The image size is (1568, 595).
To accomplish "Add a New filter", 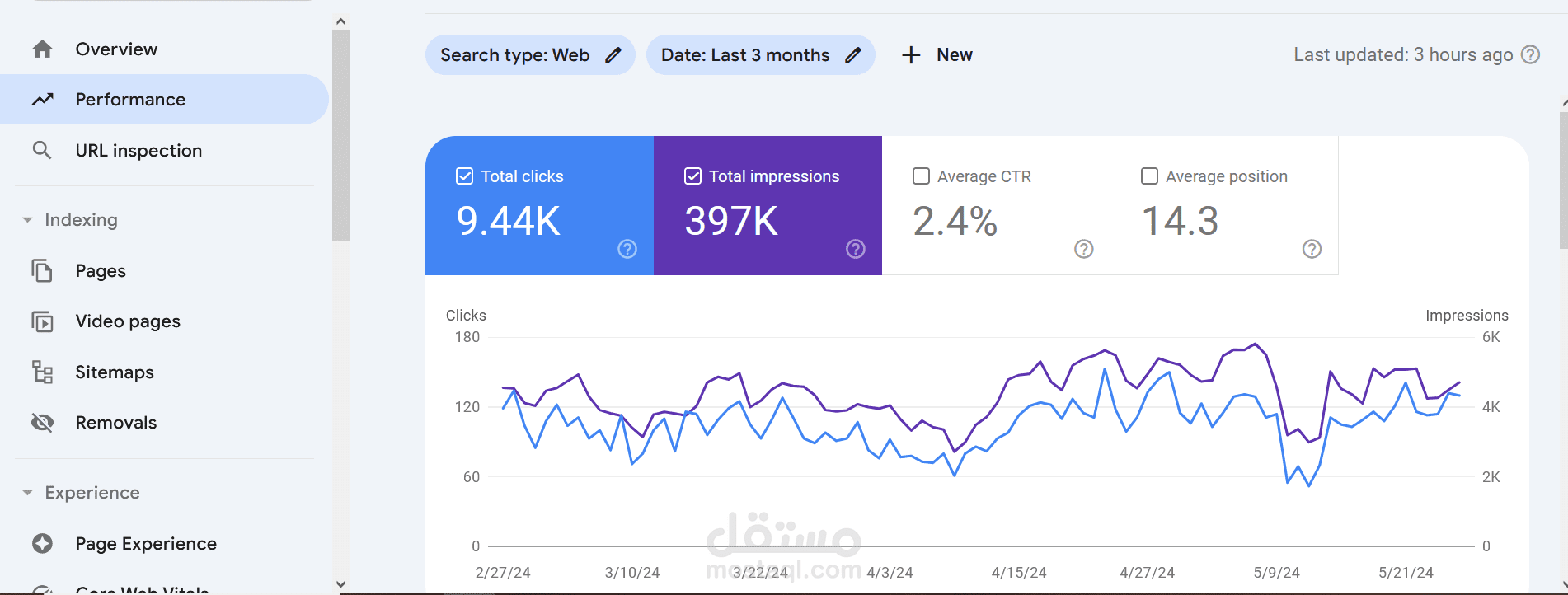I will (x=937, y=55).
